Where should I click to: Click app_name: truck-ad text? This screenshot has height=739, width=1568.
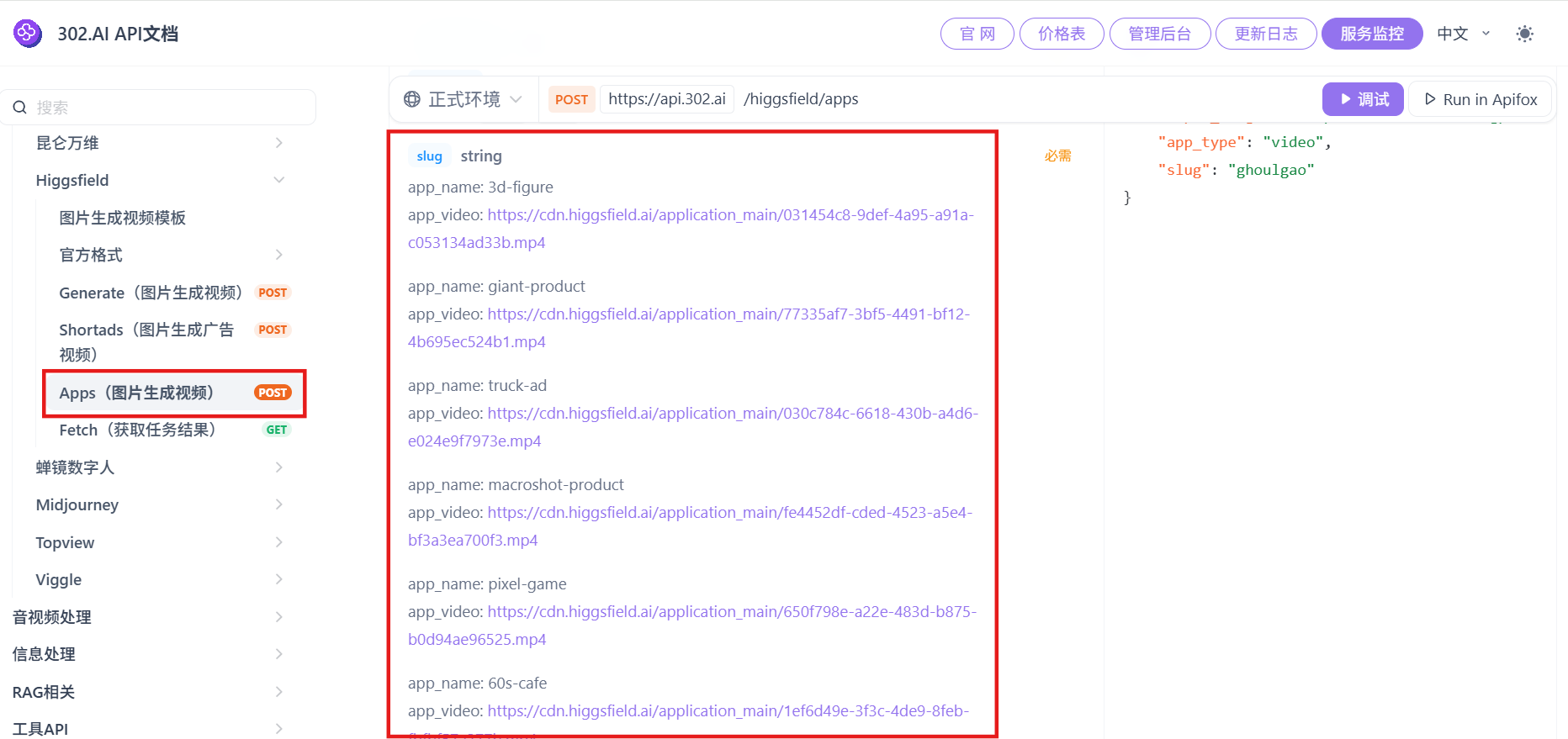click(x=477, y=386)
